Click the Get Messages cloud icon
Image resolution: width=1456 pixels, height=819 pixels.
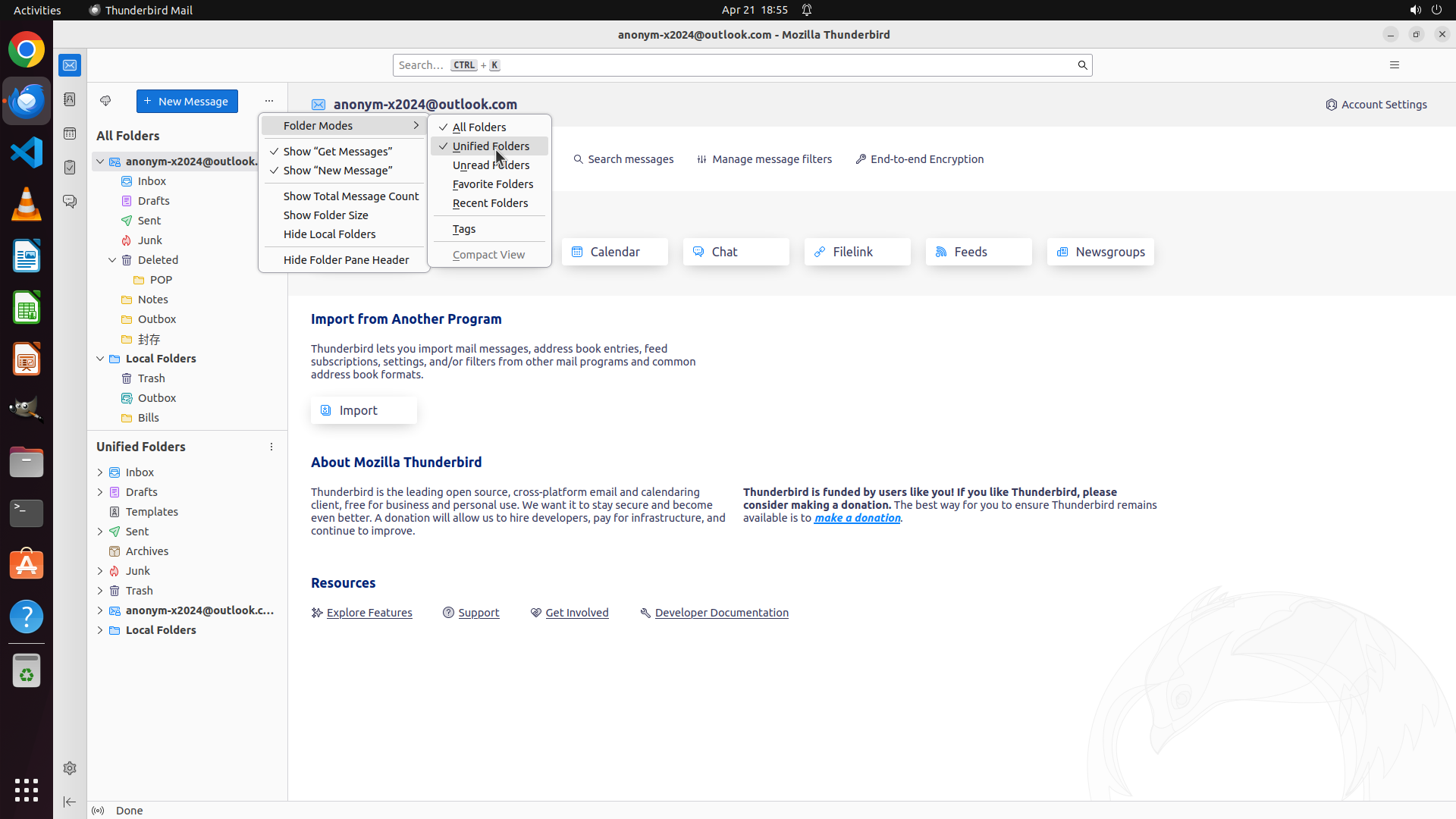tap(105, 101)
